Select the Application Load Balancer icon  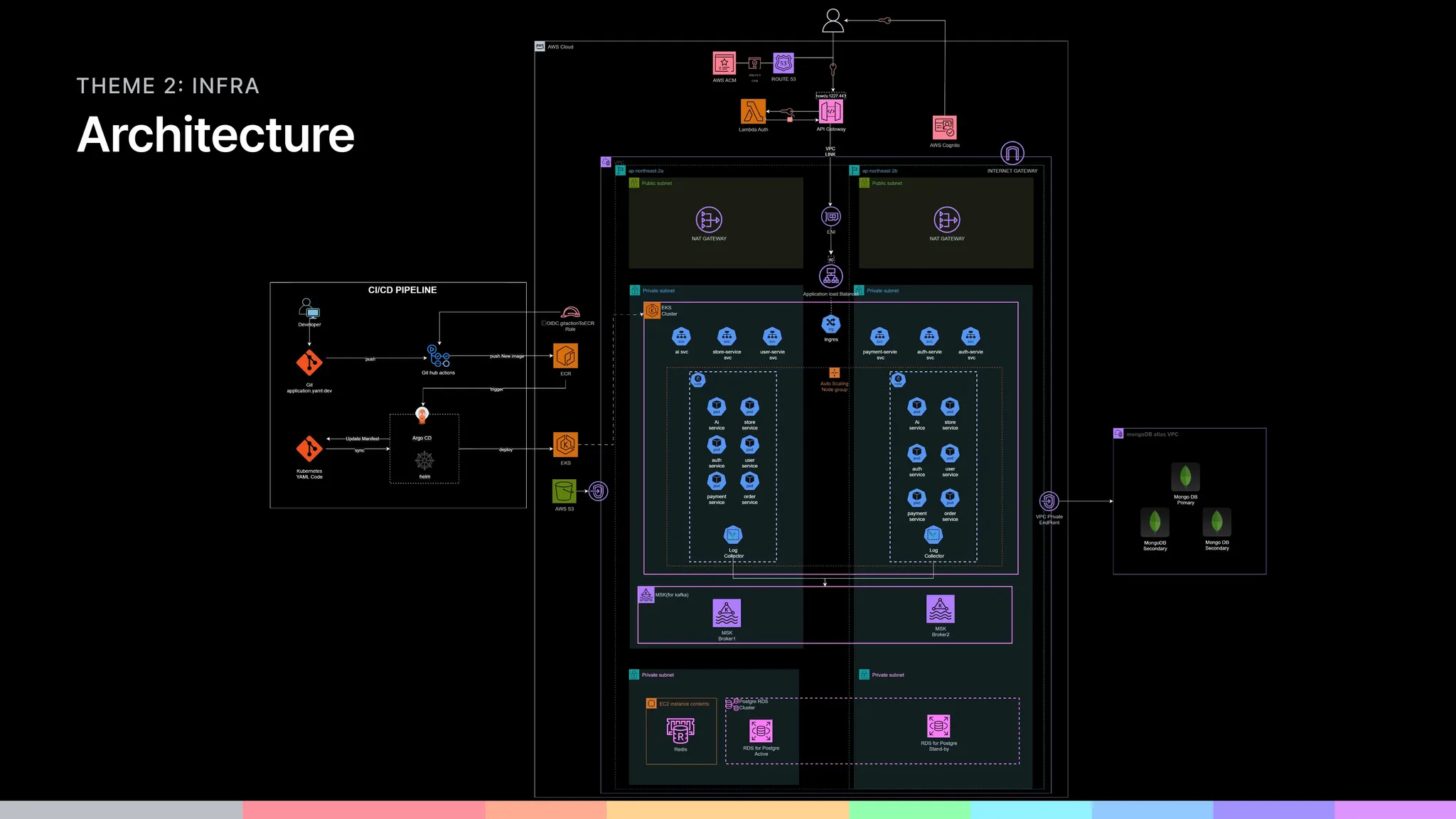(x=830, y=276)
